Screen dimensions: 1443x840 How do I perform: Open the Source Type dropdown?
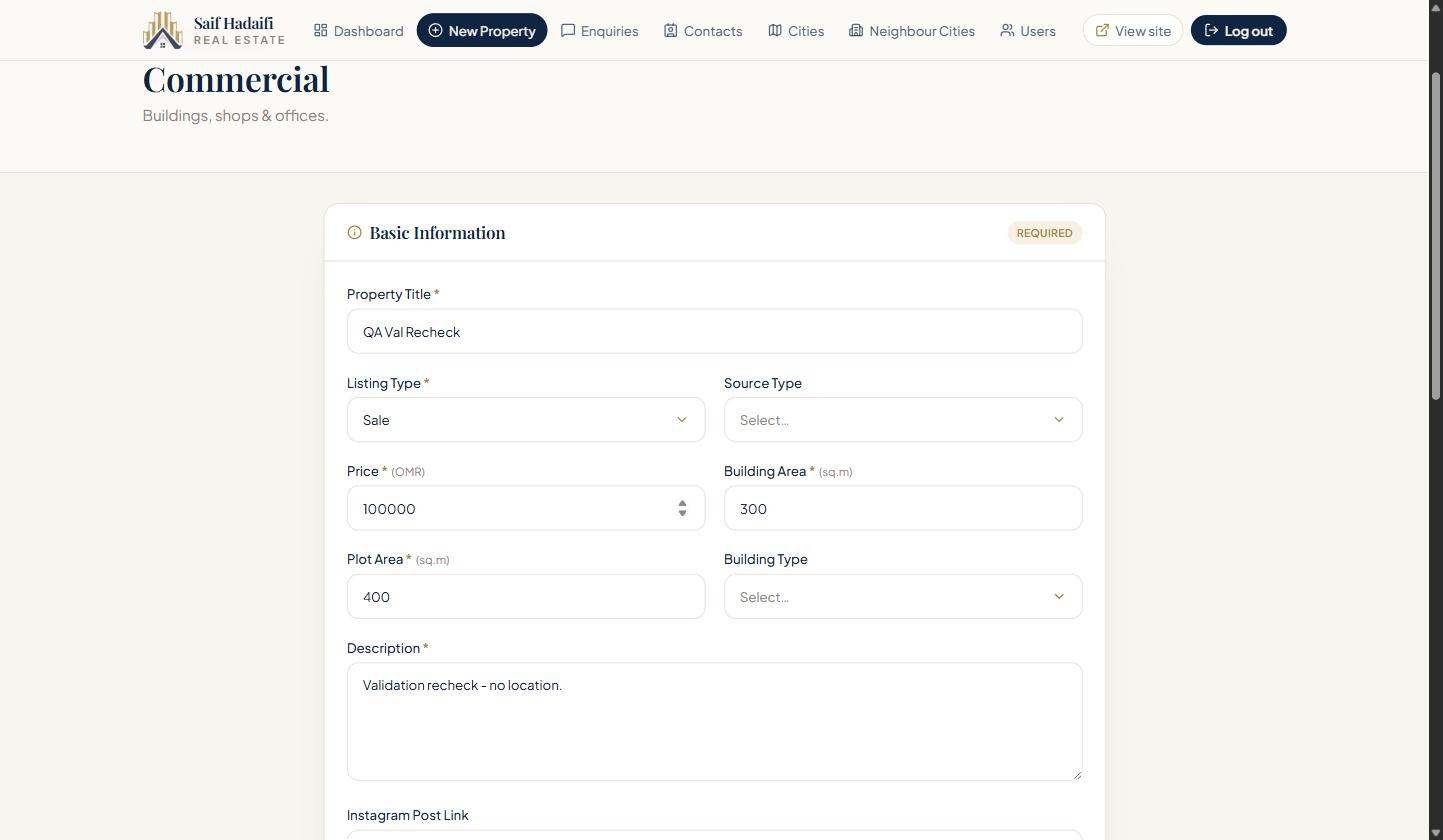903,419
